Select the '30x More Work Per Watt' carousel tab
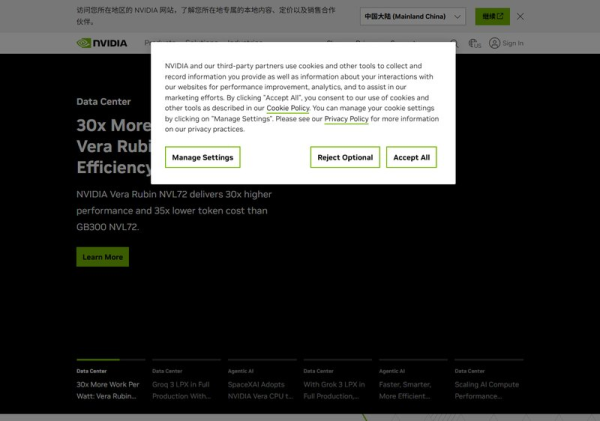 click(x=111, y=380)
